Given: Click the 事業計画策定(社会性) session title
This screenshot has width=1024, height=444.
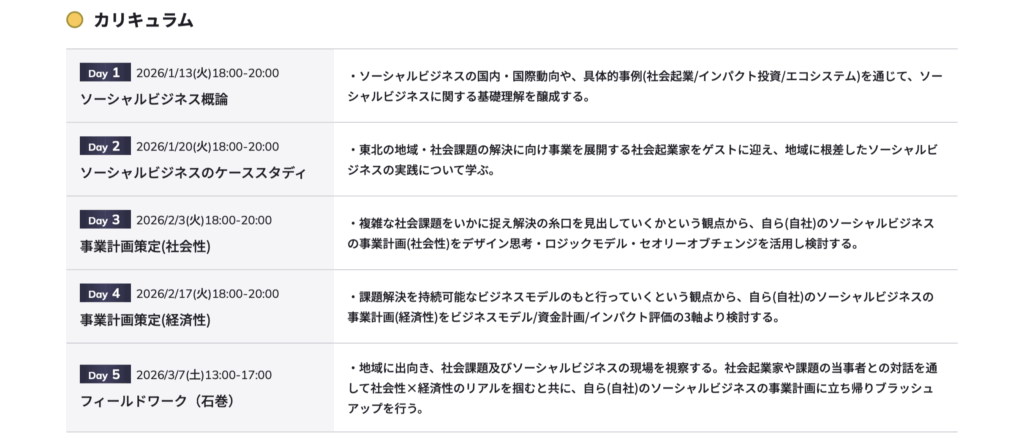Looking at the screenshot, I should pos(145,246).
